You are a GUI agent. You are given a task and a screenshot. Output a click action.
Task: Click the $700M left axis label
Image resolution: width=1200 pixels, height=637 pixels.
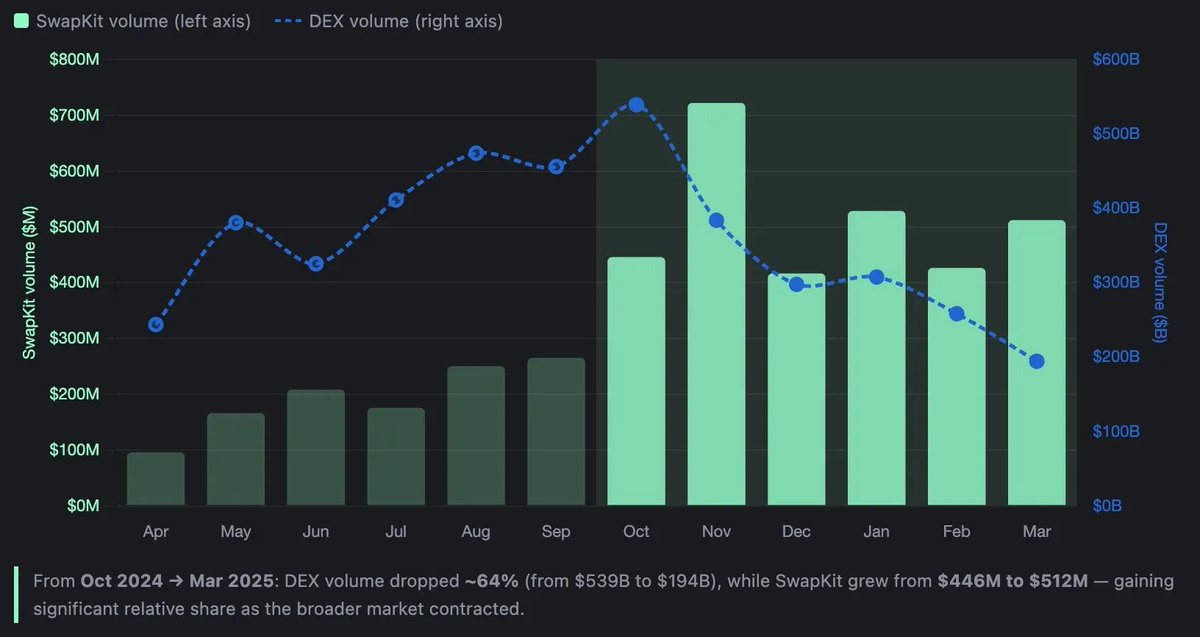click(x=74, y=116)
